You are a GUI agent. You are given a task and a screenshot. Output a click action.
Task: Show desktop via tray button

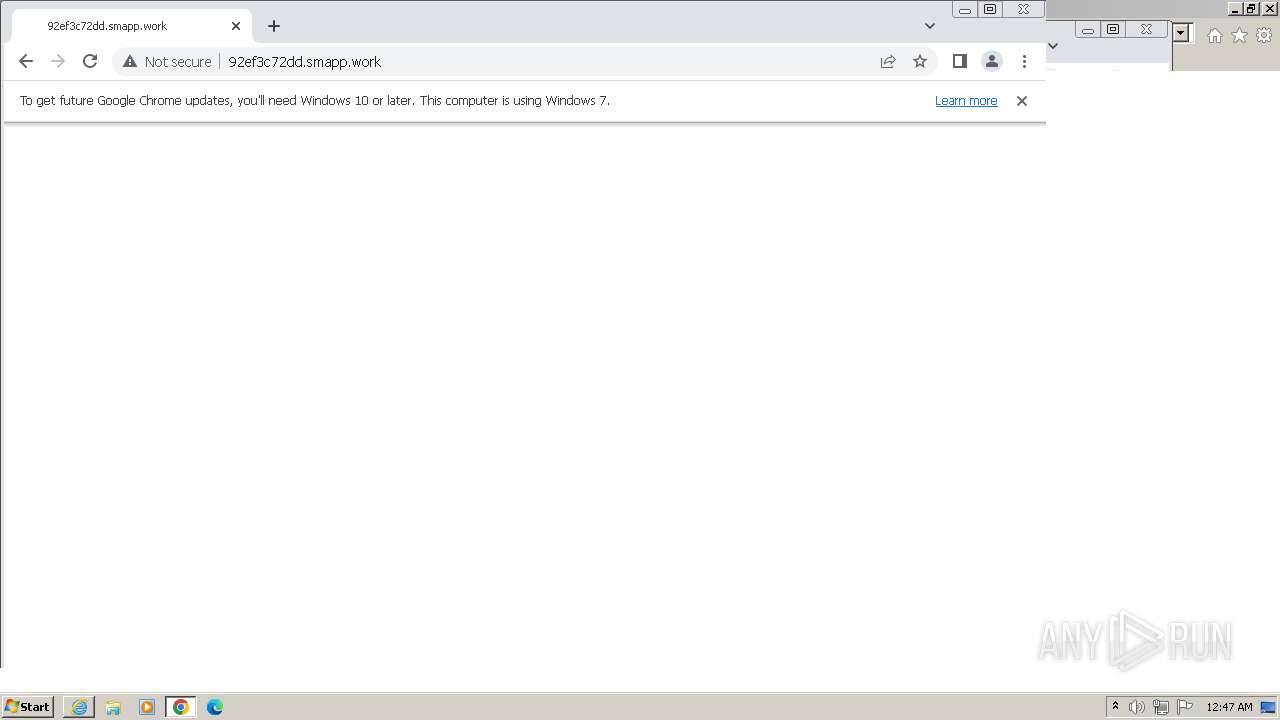(x=1269, y=707)
